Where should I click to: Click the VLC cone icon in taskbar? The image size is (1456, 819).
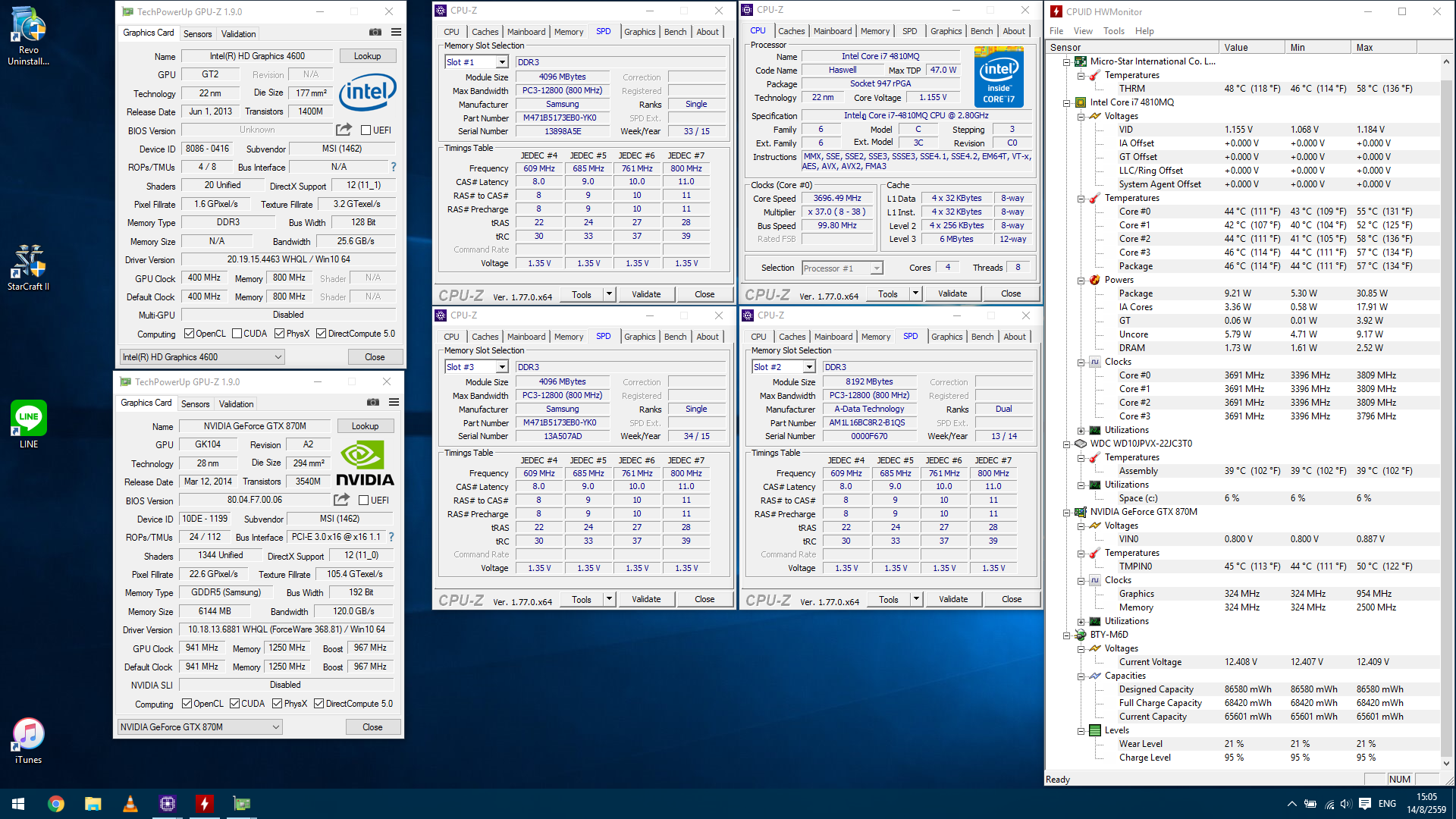point(130,803)
